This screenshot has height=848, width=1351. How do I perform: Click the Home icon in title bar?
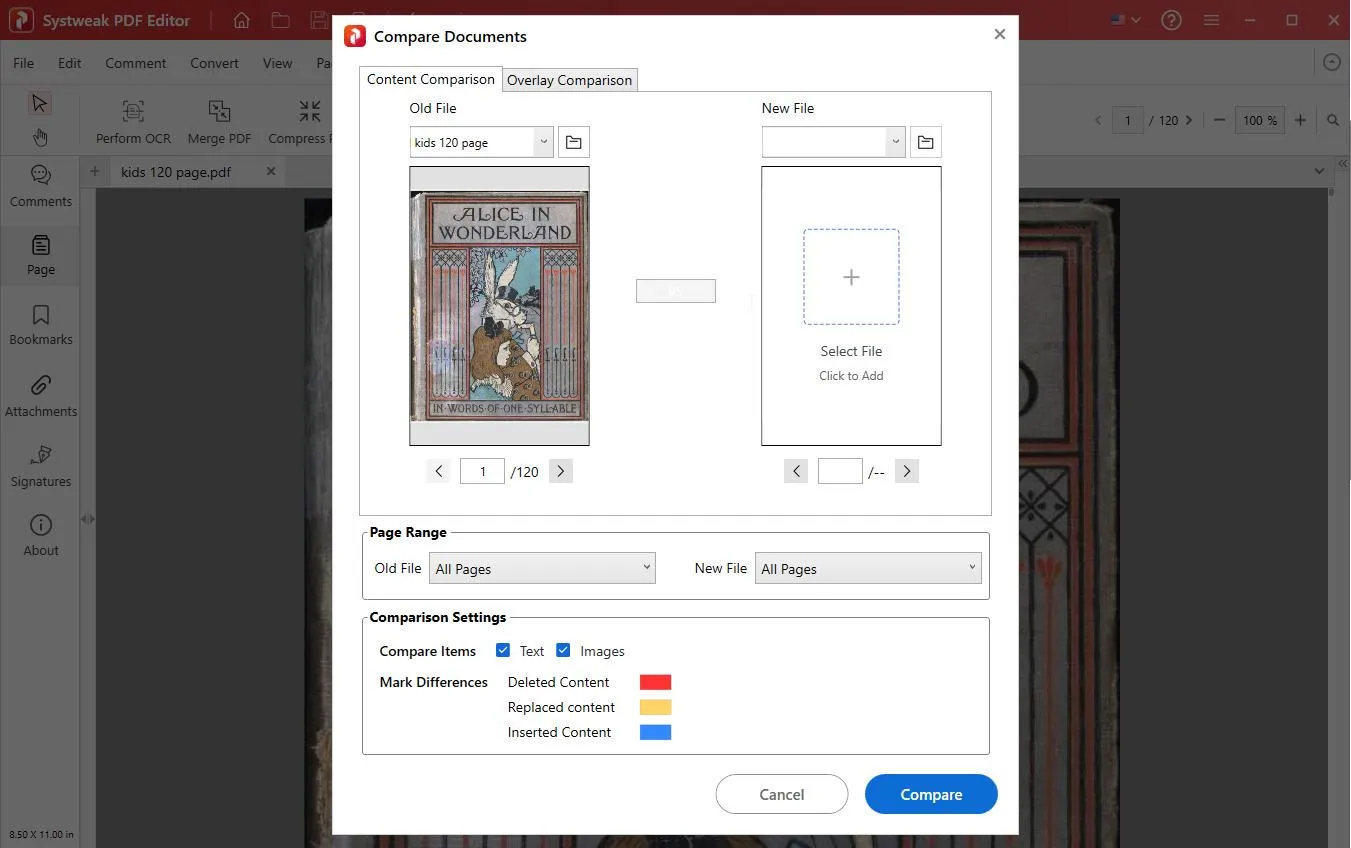click(241, 20)
